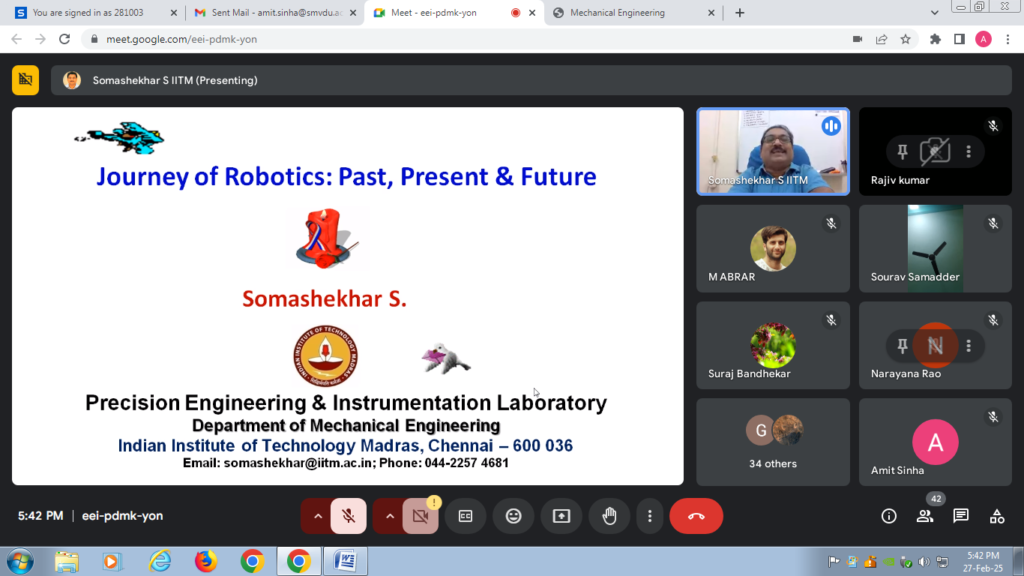Click Suraj Bandhekar's profile picture
The height and width of the screenshot is (576, 1024).
coord(773,345)
